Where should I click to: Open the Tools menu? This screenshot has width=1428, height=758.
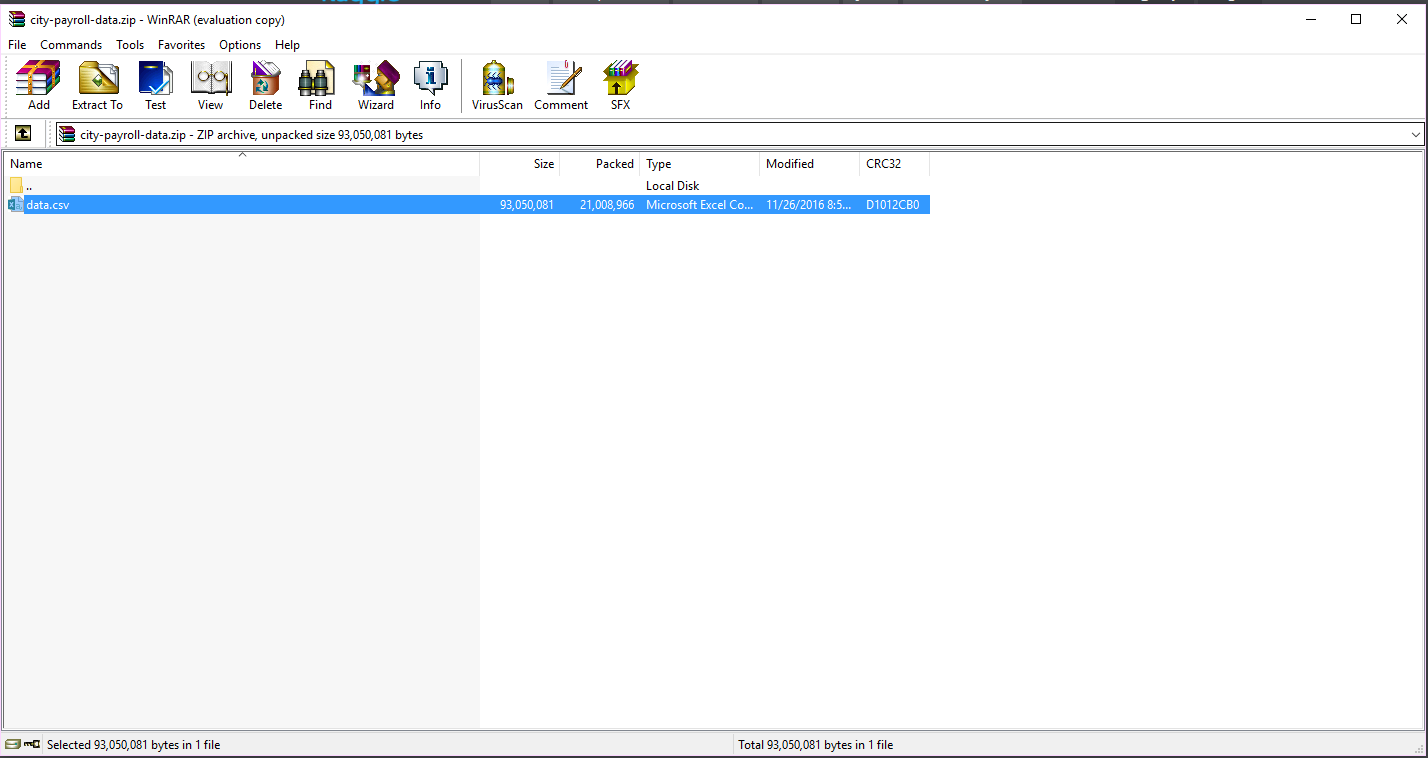pyautogui.click(x=130, y=45)
